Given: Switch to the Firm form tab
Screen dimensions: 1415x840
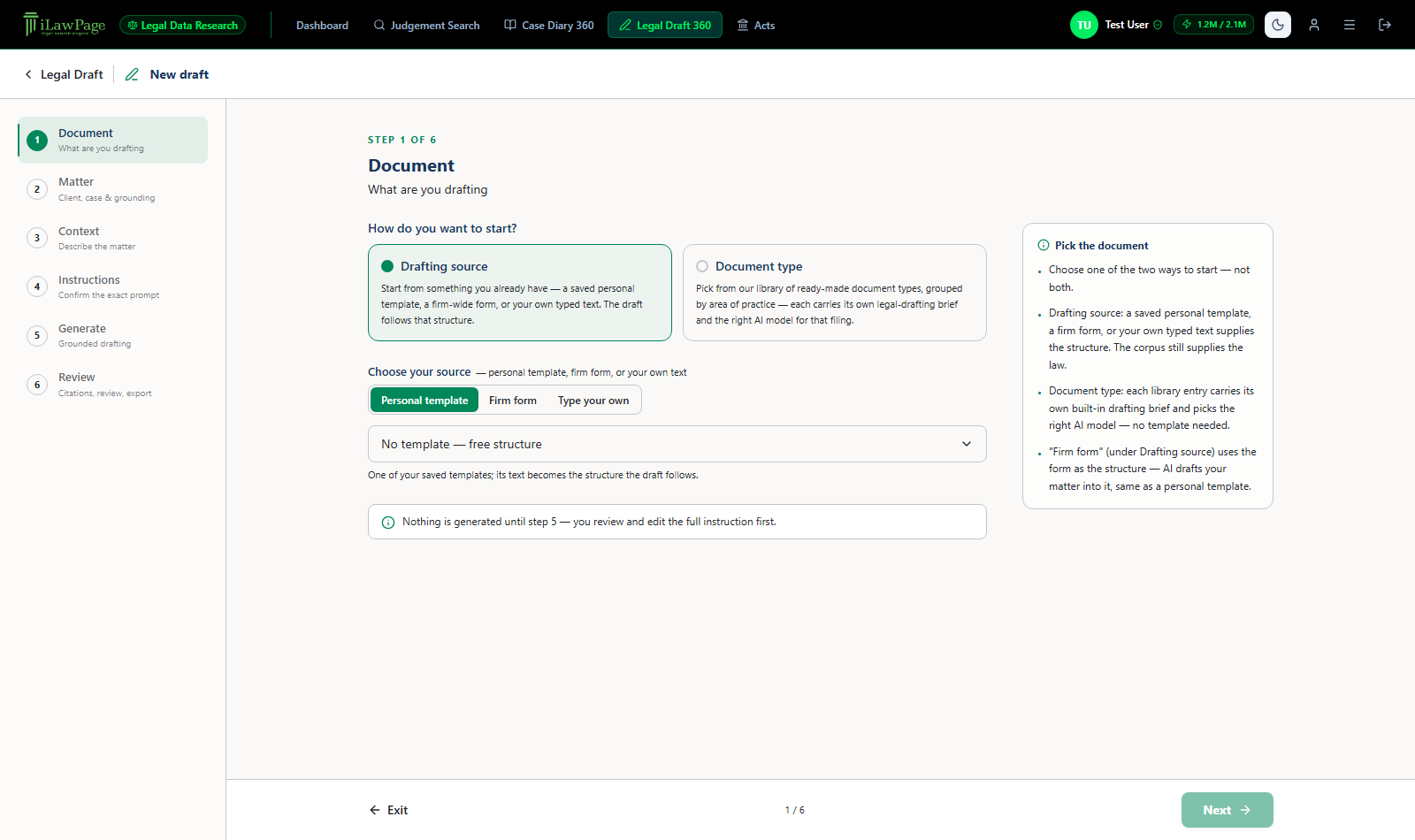Looking at the screenshot, I should point(513,400).
